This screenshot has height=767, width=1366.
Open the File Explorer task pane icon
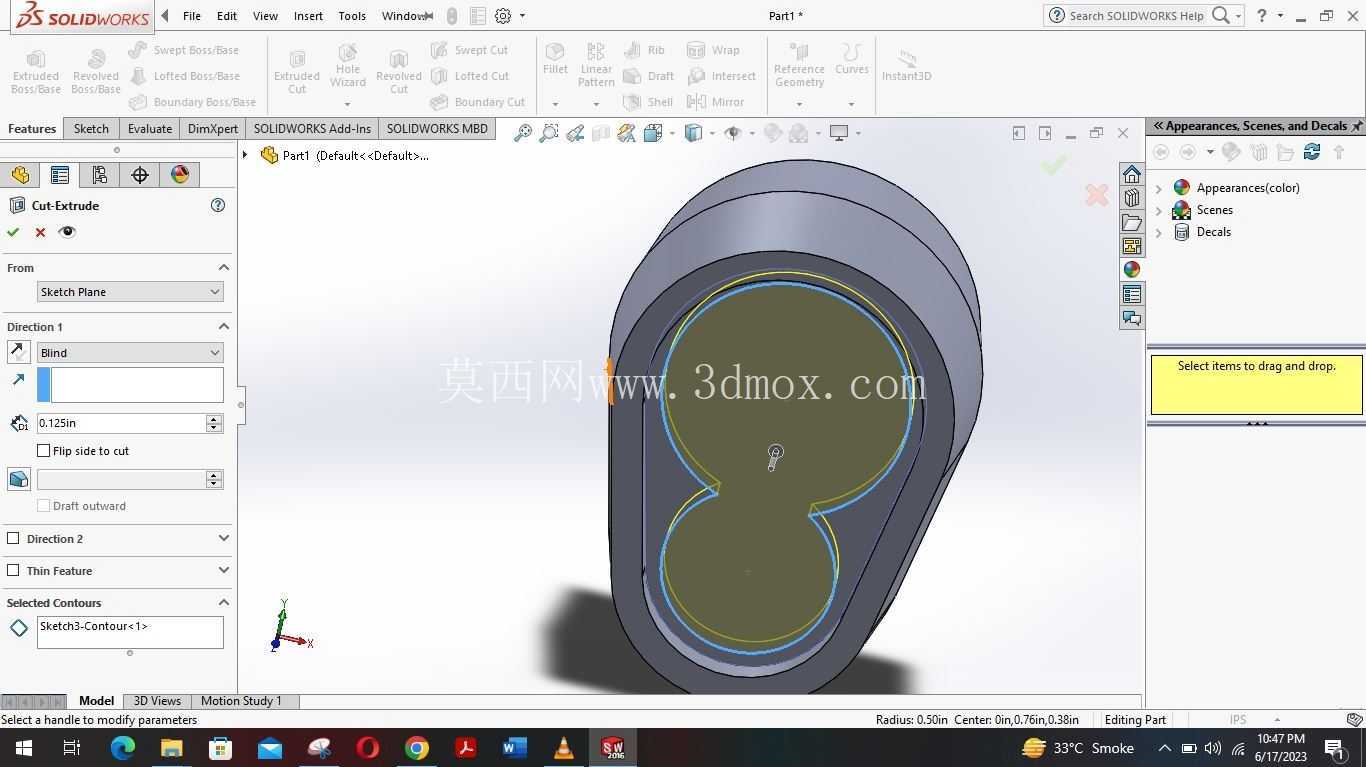(x=1131, y=222)
